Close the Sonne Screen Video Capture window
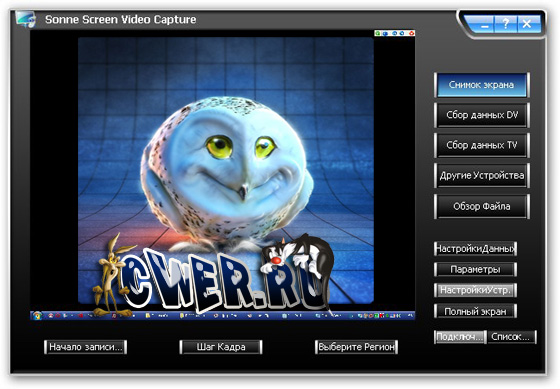The height and width of the screenshot is (389, 560). point(528,24)
